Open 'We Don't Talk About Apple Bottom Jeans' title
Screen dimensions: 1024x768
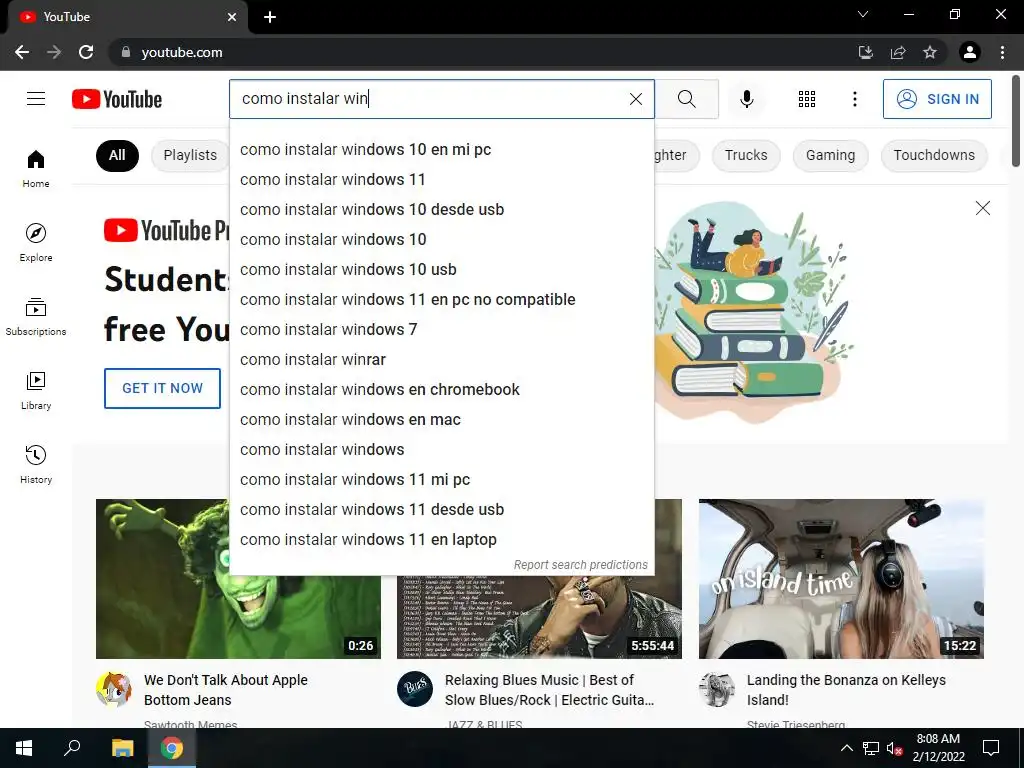tap(225, 690)
